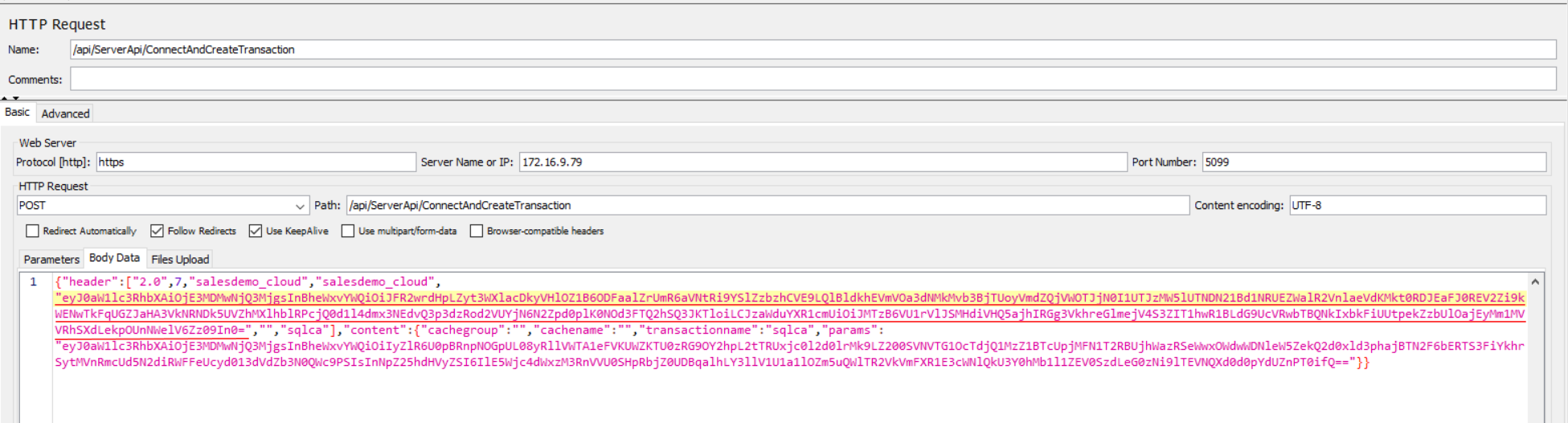The width and height of the screenshot is (1568, 423).
Task: Disable Use KeepAlive checkbox
Action: [x=256, y=232]
